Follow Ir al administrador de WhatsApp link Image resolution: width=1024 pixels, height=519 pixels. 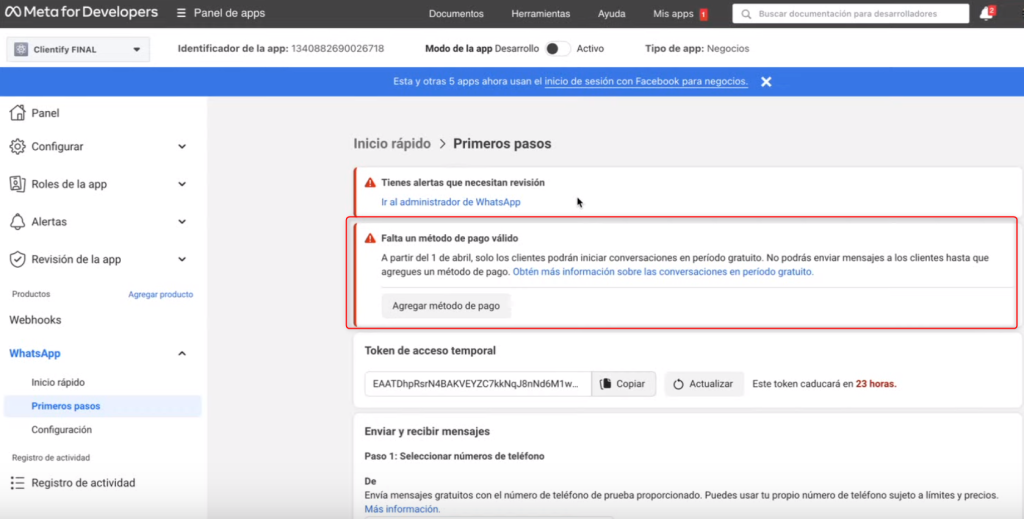(451, 202)
